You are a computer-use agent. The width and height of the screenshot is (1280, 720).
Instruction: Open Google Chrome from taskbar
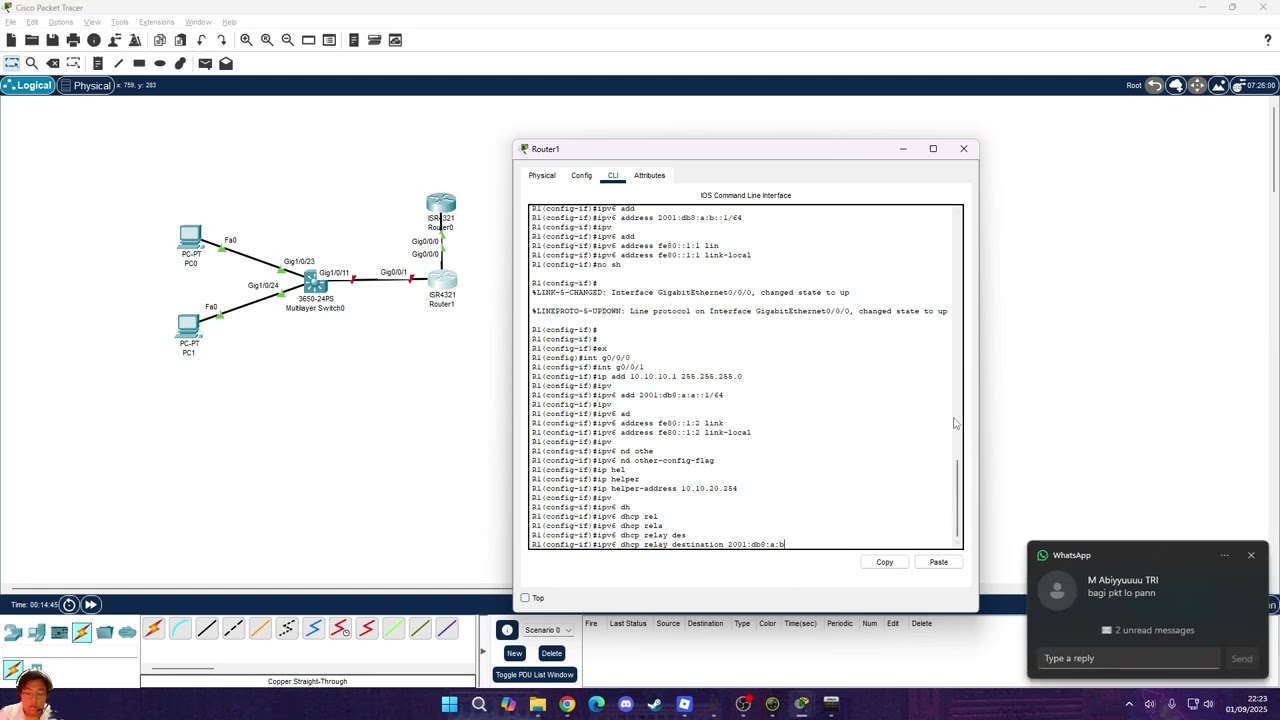[x=567, y=705]
